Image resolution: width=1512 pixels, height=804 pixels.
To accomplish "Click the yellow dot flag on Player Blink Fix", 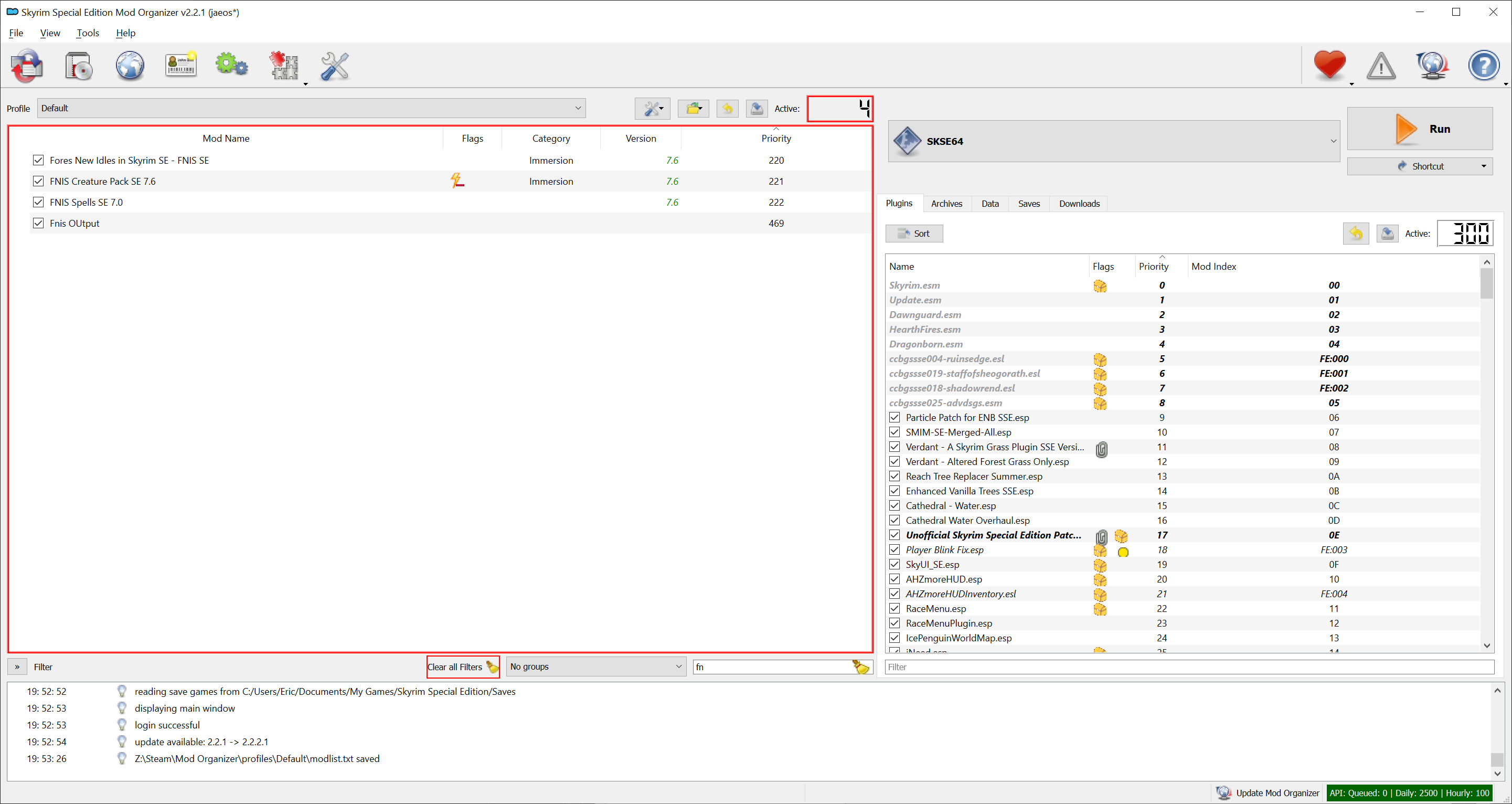I will pyautogui.click(x=1123, y=552).
